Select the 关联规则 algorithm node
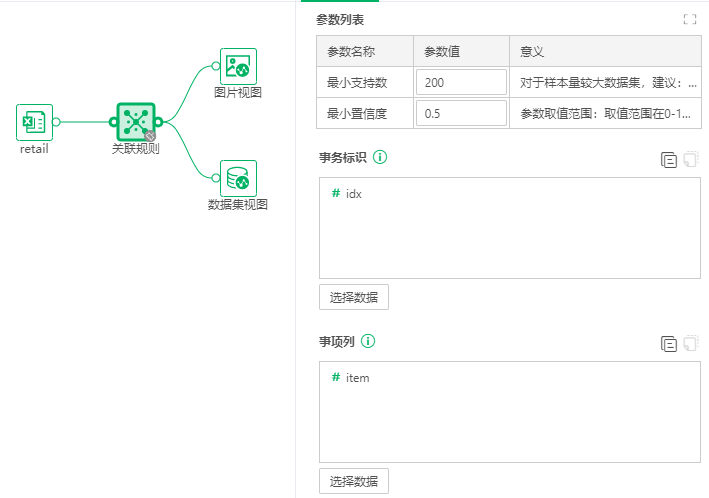 135,122
